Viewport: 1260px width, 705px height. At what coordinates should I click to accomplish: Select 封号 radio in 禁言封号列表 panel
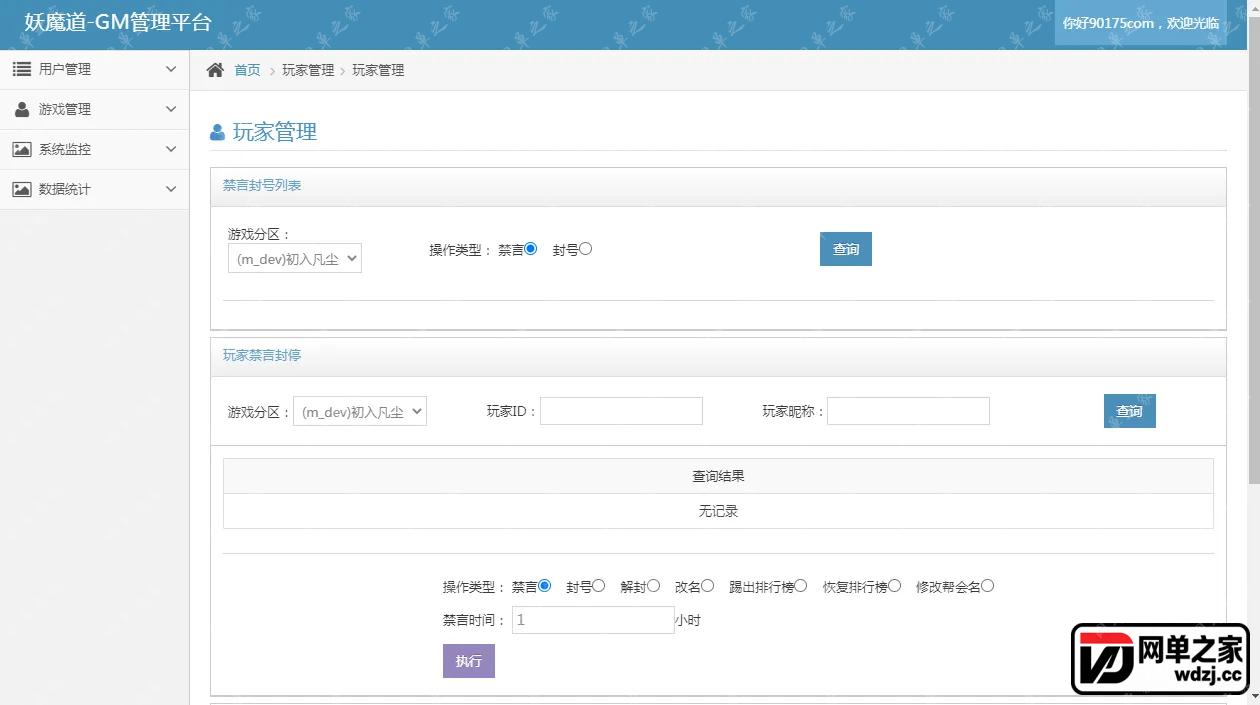click(586, 249)
